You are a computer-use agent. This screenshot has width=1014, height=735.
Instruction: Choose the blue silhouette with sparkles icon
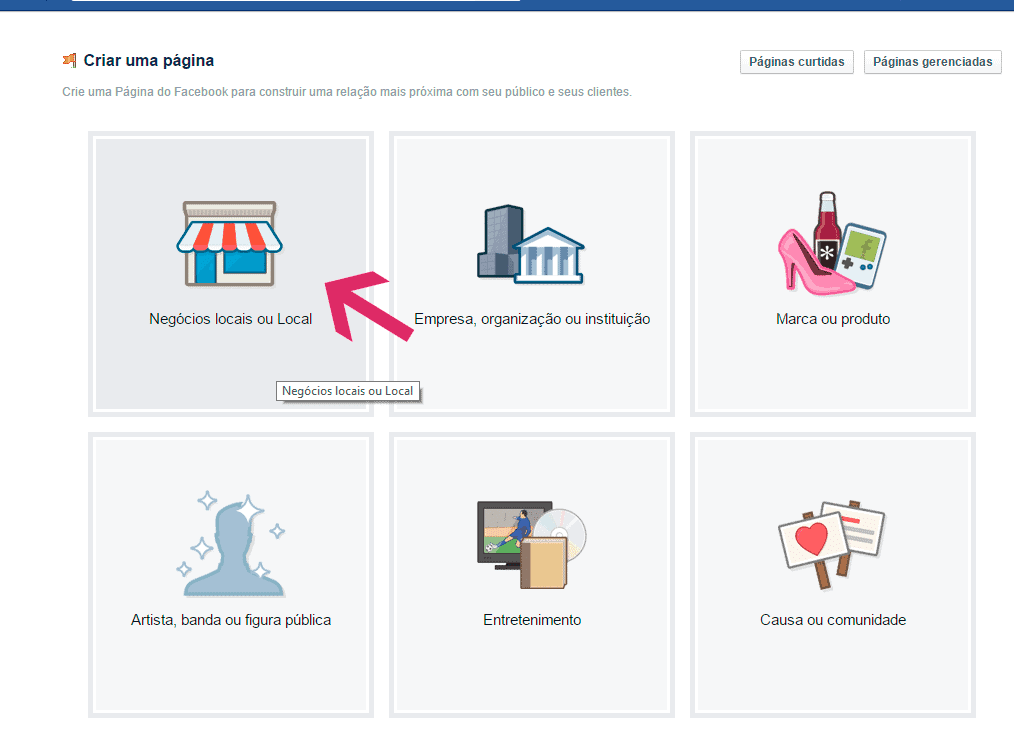[x=231, y=543]
